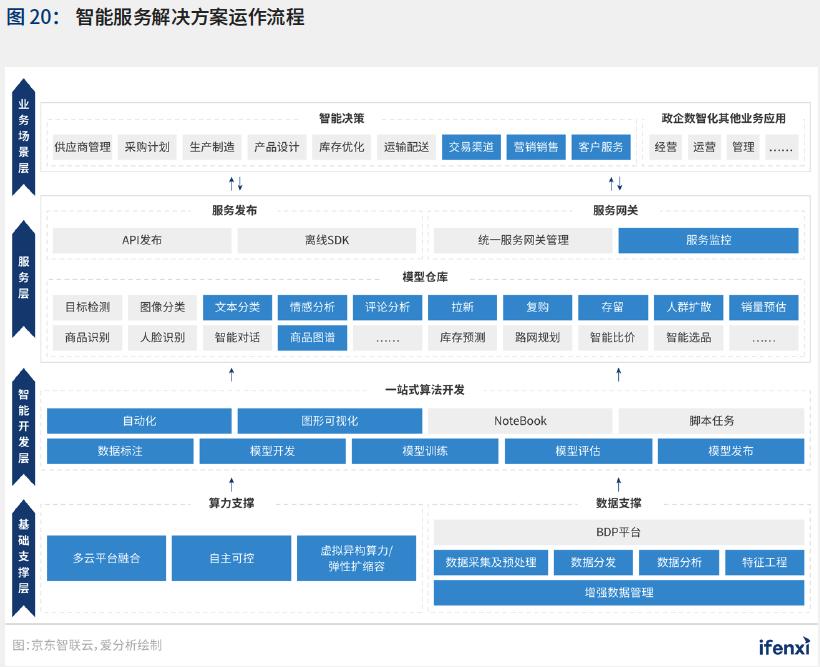Click the 服务监控 box
The height and width of the screenshot is (667, 820).
pos(708,240)
